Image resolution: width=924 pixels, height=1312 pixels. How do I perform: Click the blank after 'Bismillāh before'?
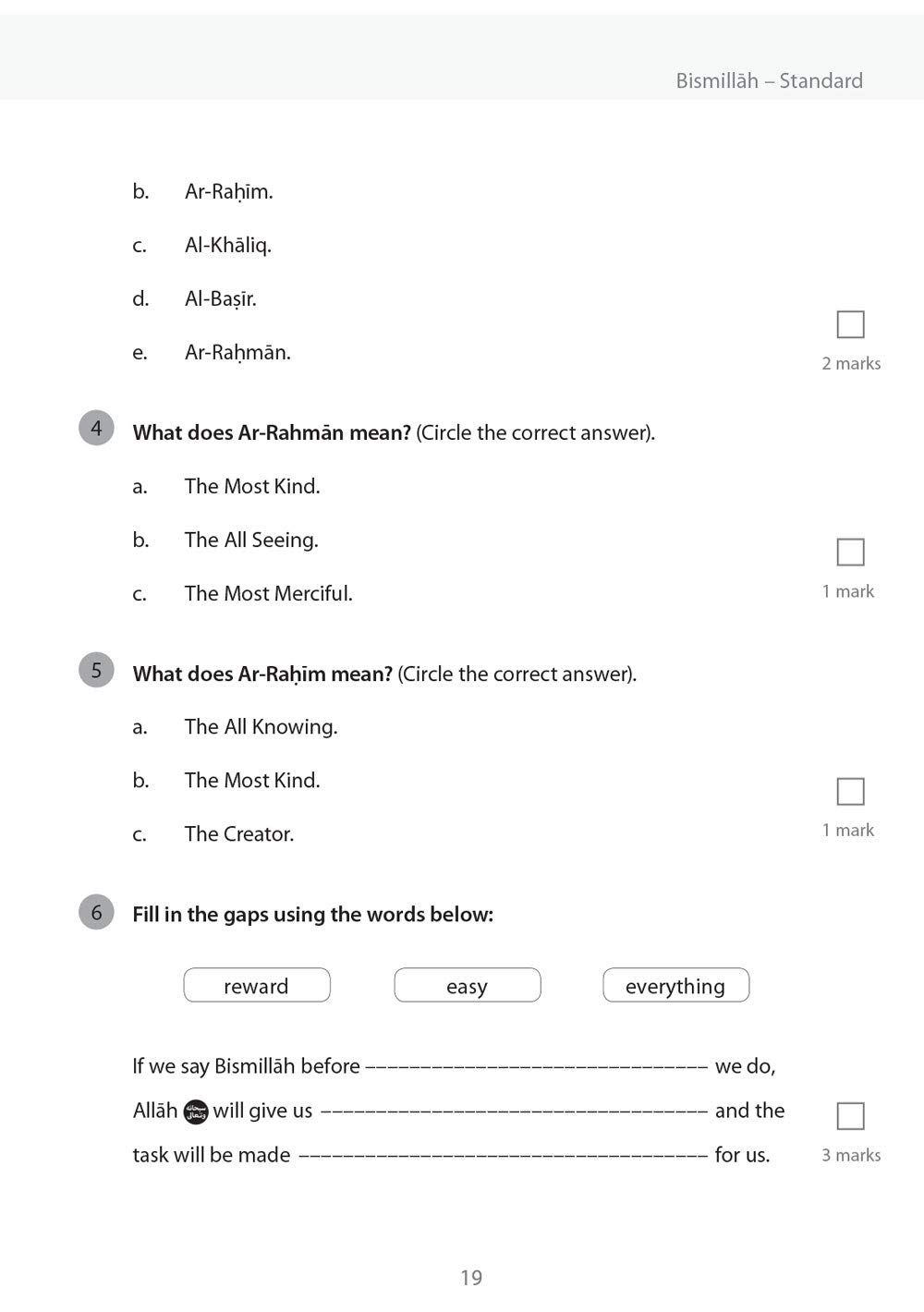point(537,1067)
